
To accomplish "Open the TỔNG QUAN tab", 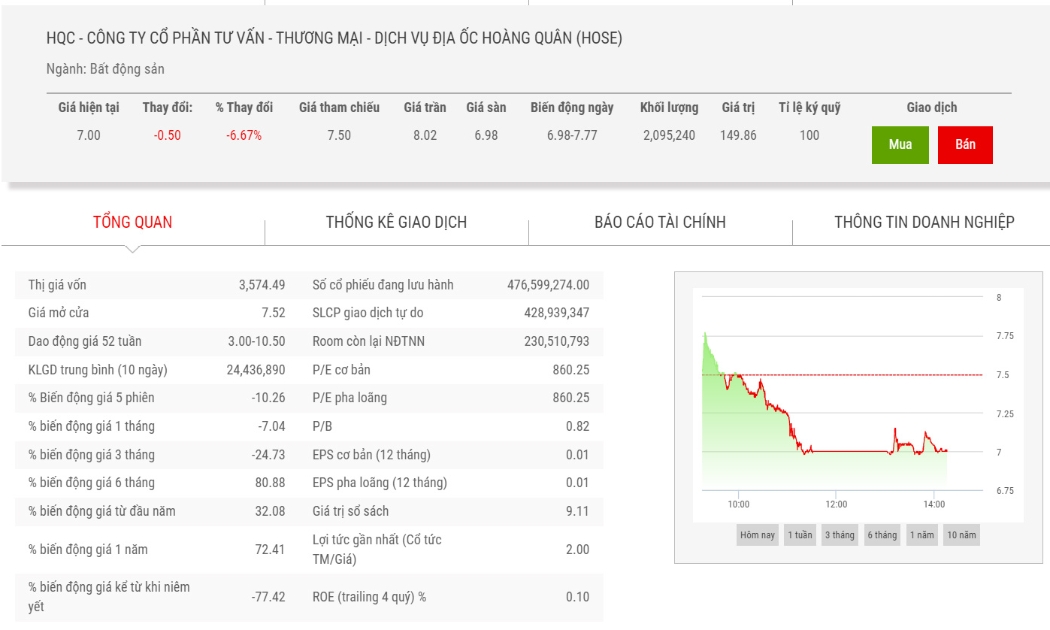I will pos(133,222).
